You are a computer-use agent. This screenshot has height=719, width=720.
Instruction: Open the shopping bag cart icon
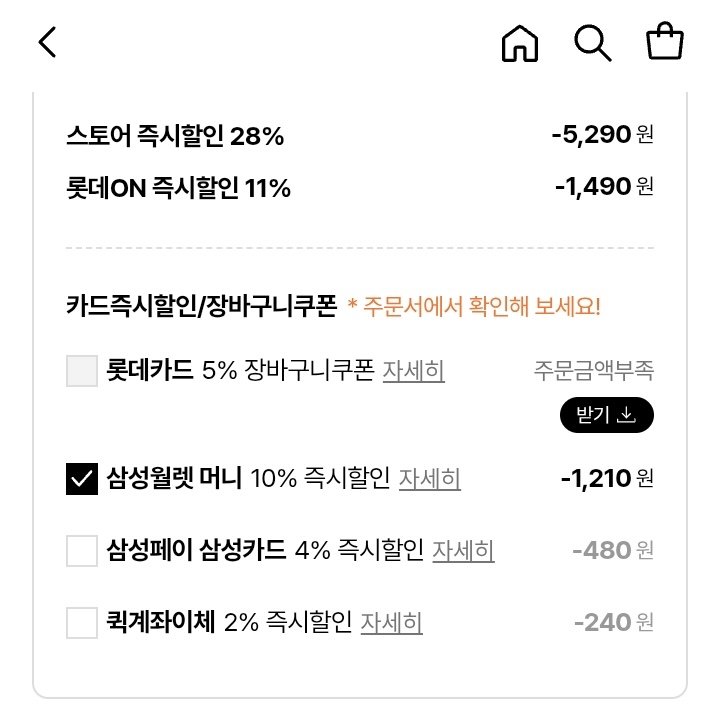click(664, 43)
